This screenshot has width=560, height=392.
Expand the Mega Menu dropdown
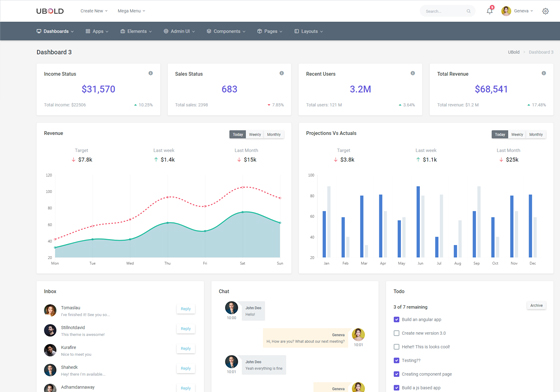coord(131,11)
